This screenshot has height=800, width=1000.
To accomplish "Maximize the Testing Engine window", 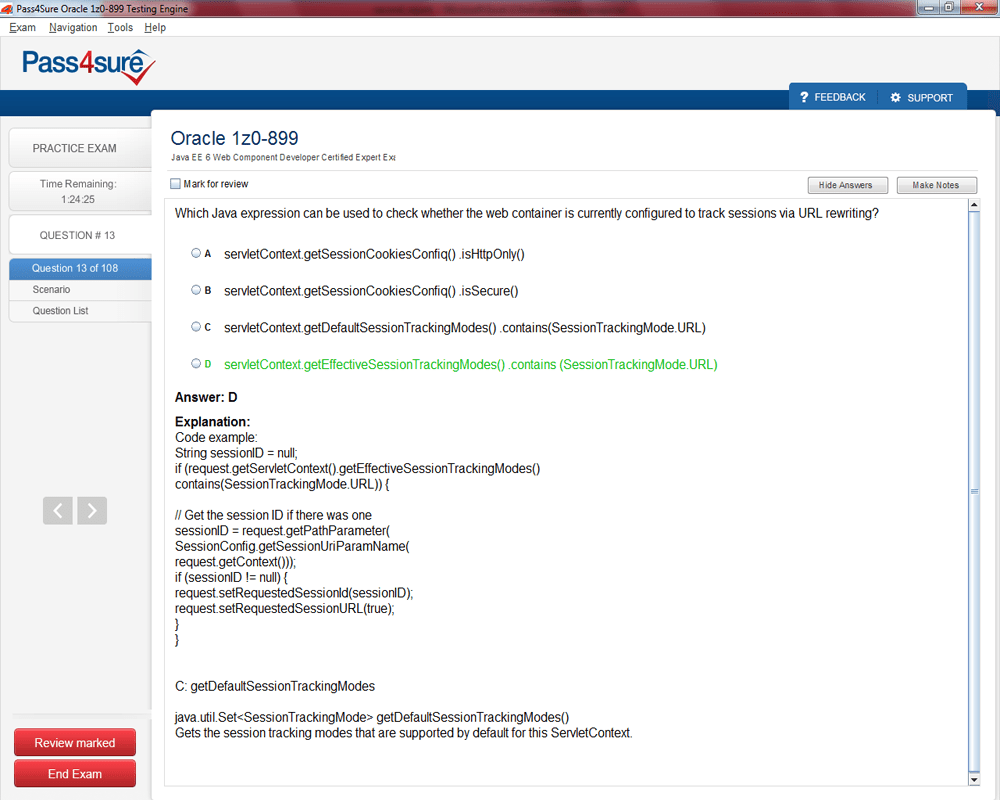I will click(x=949, y=7).
